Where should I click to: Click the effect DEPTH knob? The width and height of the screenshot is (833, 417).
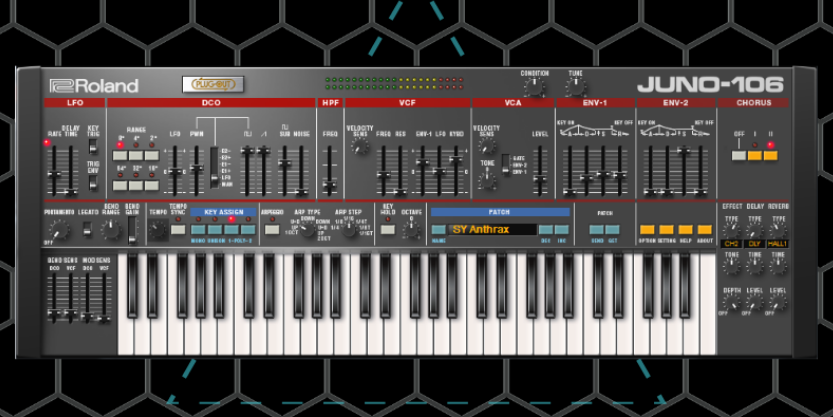click(x=732, y=302)
